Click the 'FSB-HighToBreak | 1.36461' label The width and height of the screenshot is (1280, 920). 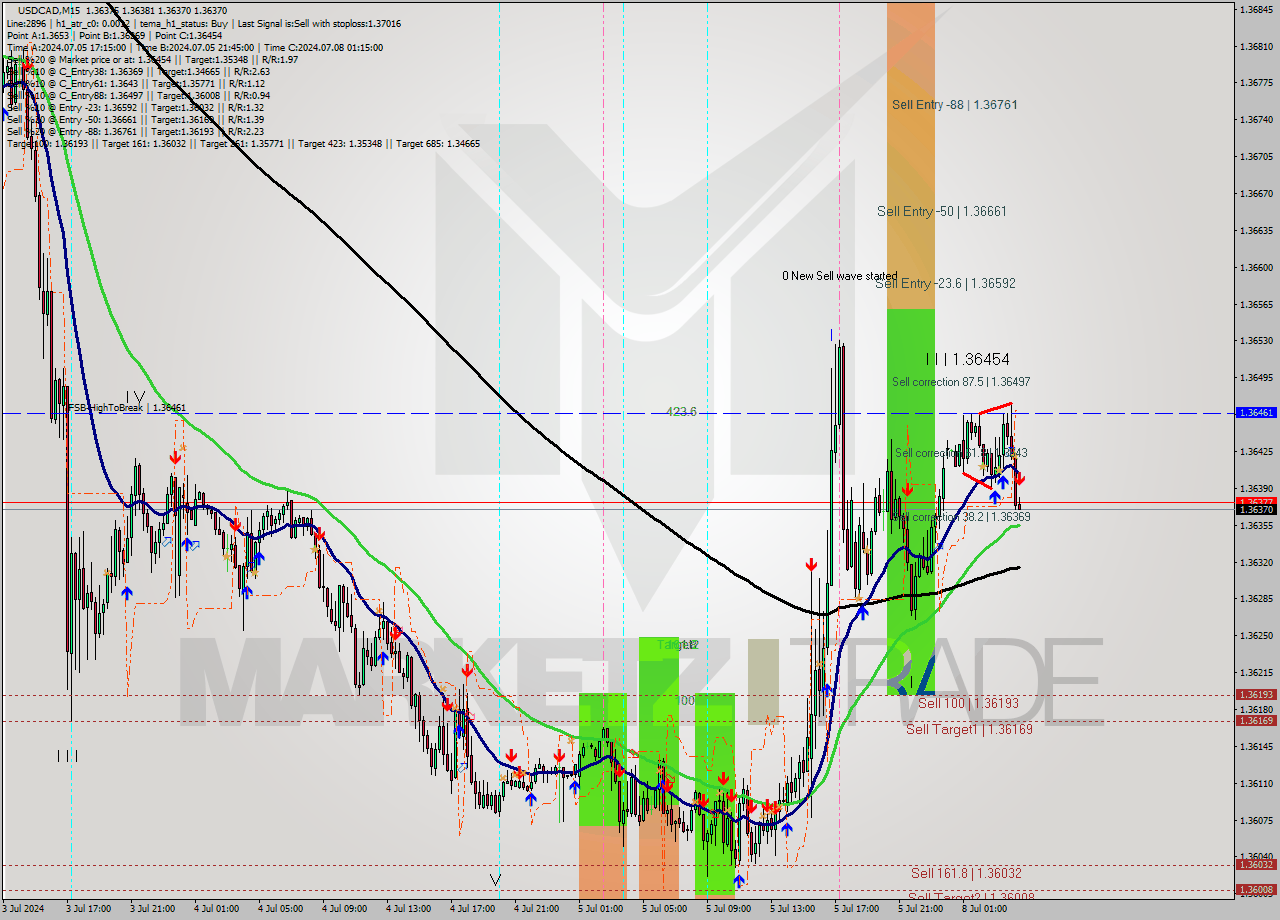(x=126, y=408)
